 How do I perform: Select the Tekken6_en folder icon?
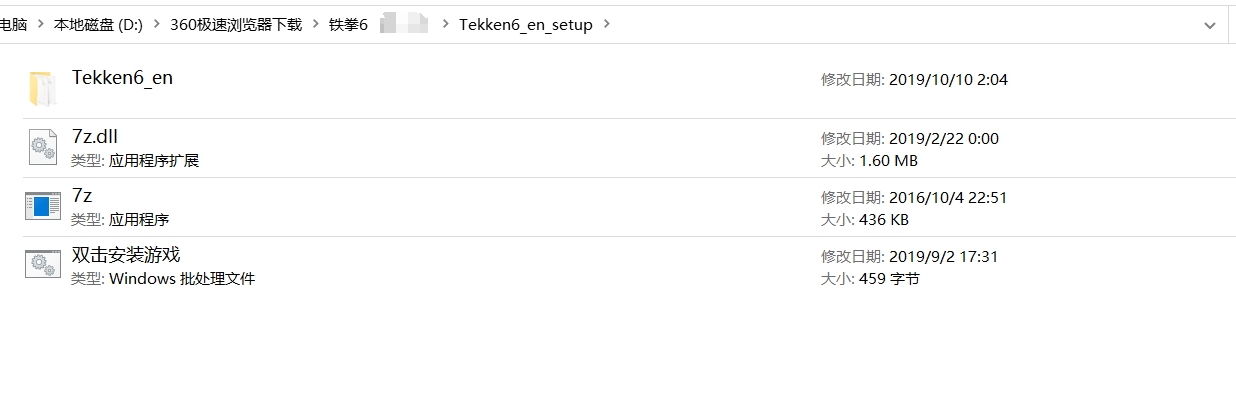pyautogui.click(x=42, y=89)
